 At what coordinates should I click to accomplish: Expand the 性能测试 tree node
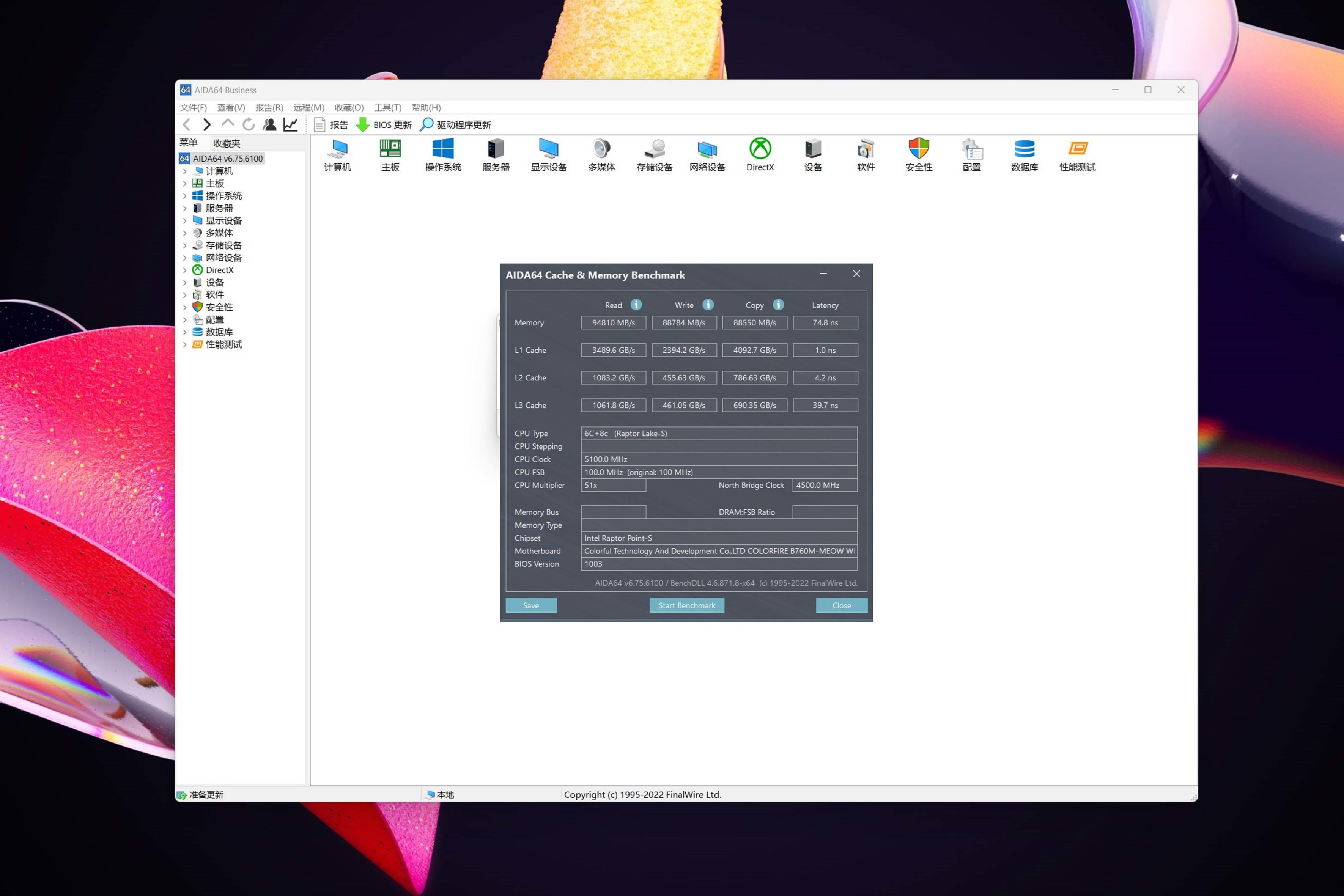click(x=184, y=344)
